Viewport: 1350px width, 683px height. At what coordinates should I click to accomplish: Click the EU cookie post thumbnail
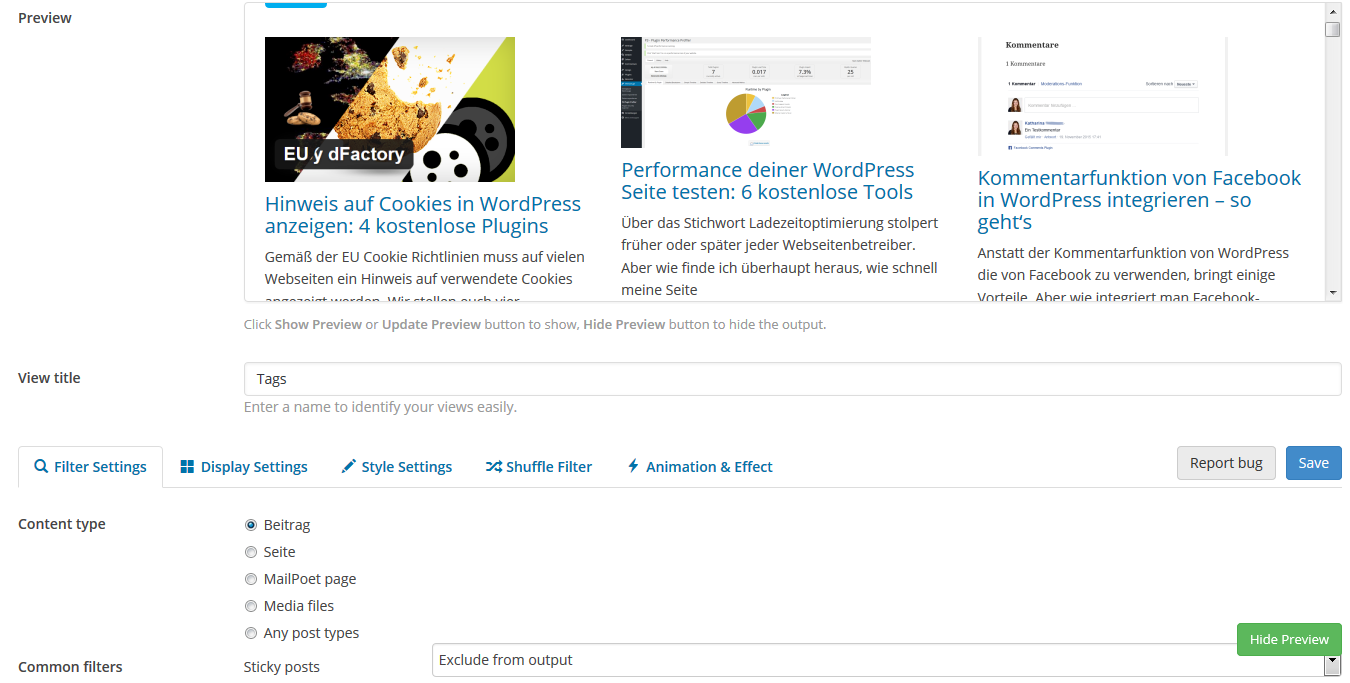390,109
